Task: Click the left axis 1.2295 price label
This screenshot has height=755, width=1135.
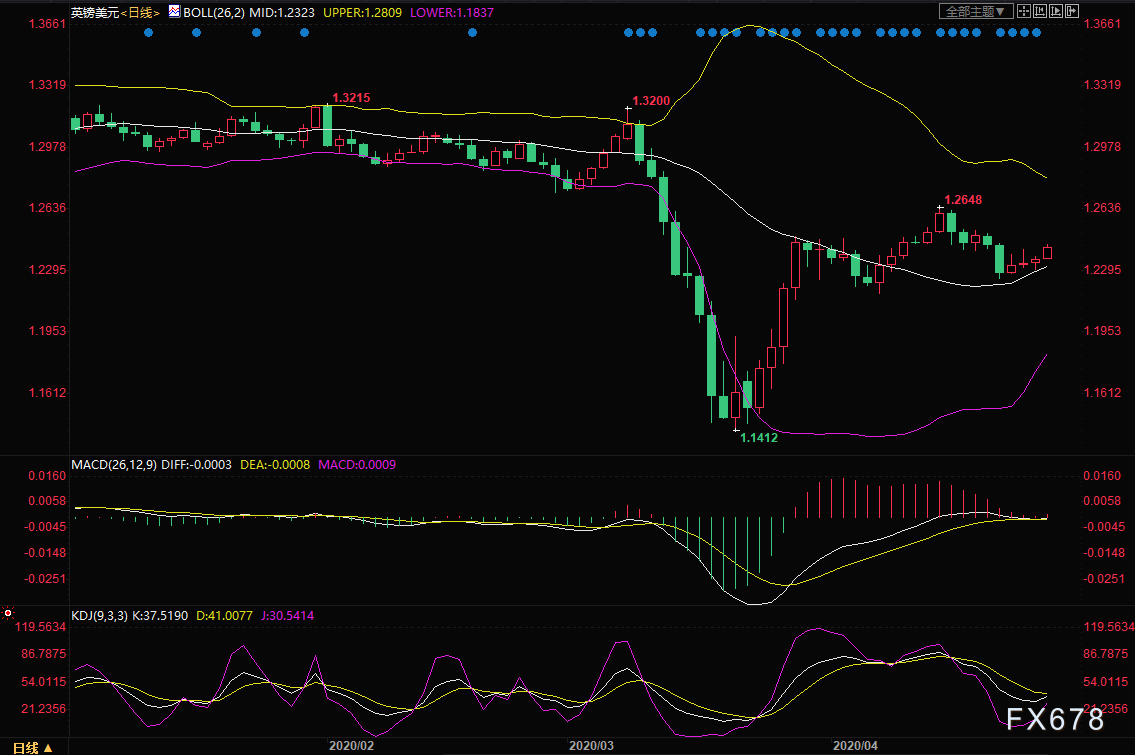Action: coord(47,270)
